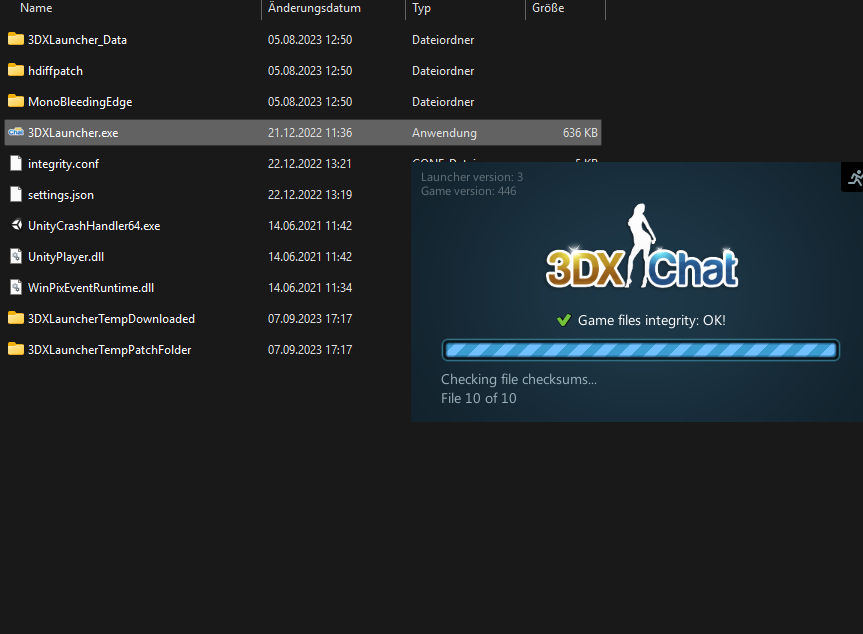This screenshot has width=863, height=634.
Task: Click the UnityPlayer.dll file icon
Action: click(16, 256)
